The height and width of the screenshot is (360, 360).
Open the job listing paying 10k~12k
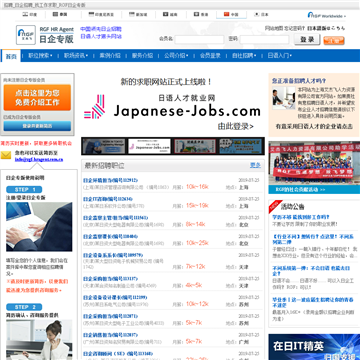click(115, 297)
